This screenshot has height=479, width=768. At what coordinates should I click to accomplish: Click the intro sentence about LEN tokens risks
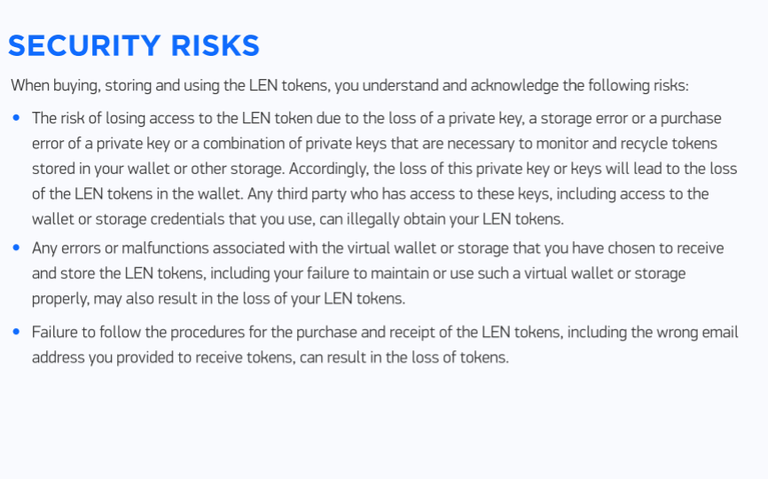pos(350,85)
